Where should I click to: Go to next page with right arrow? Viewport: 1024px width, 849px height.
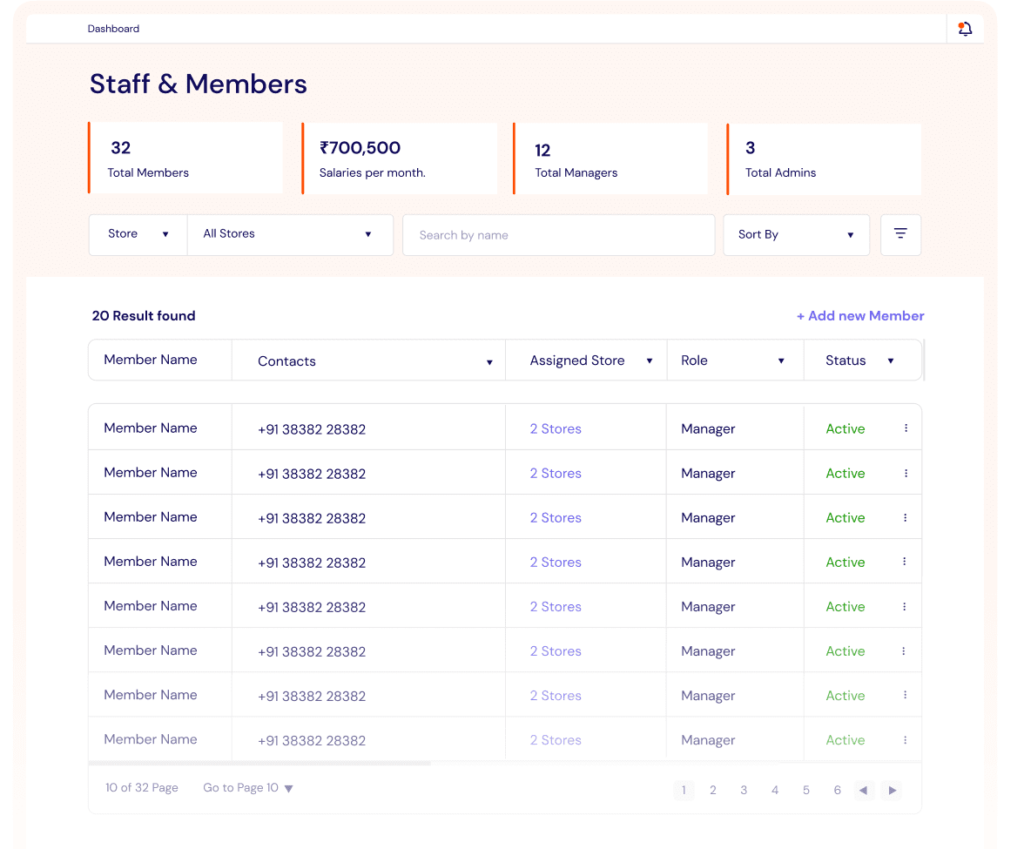click(x=892, y=790)
